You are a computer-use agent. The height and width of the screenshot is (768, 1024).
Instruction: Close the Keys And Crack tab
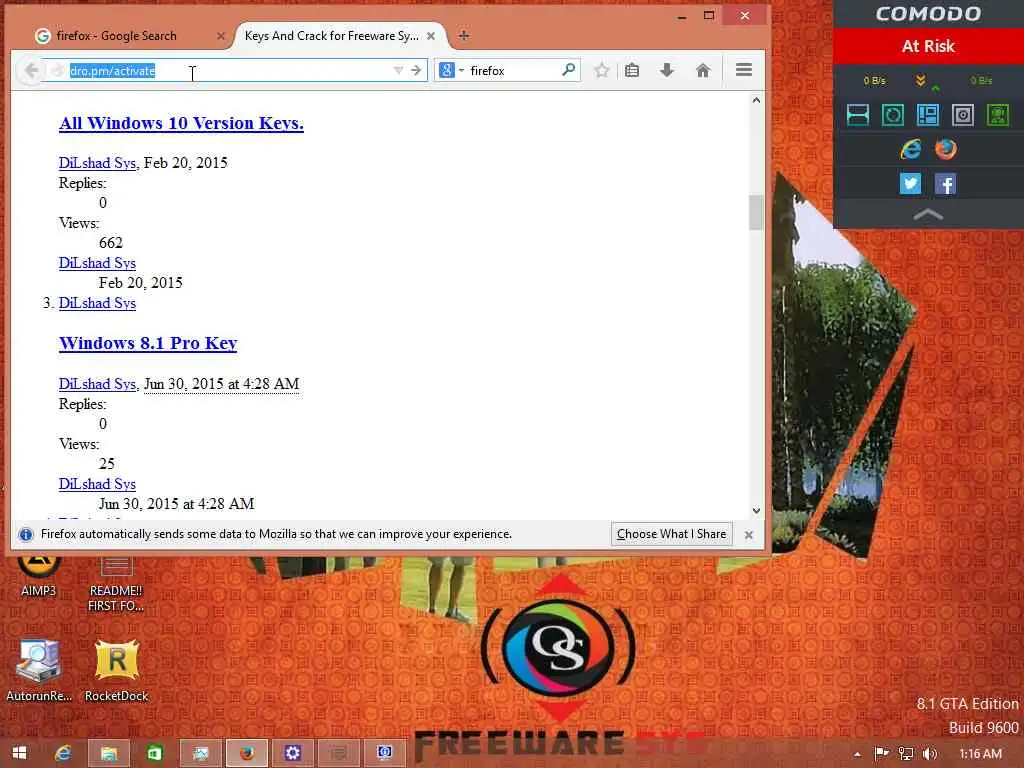(431, 36)
